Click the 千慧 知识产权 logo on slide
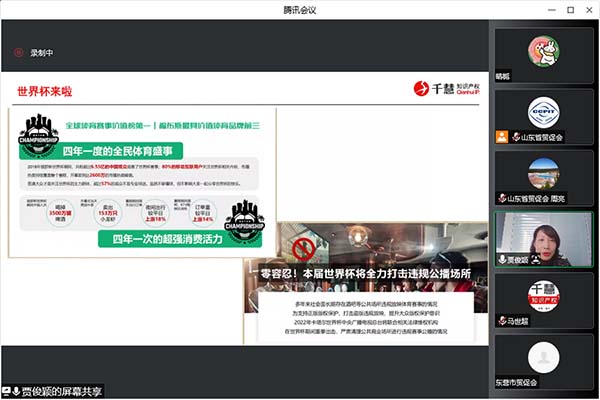The width and height of the screenshot is (600, 400). (447, 88)
